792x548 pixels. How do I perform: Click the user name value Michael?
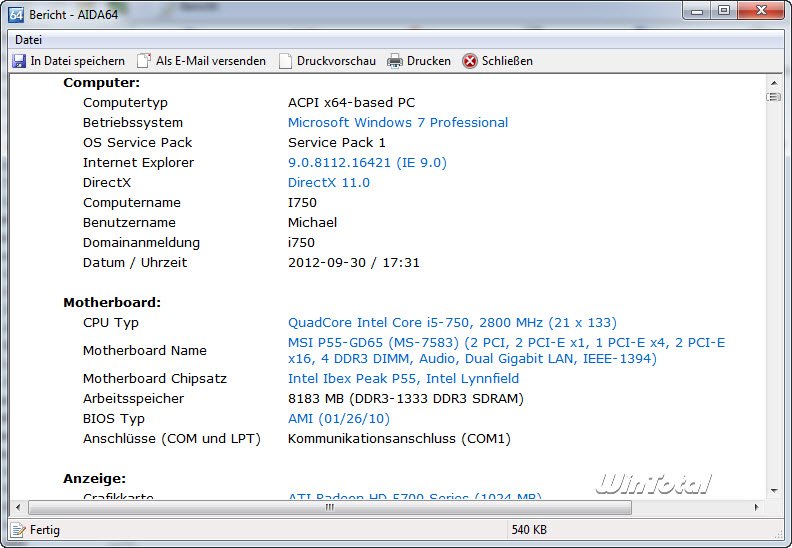(x=312, y=223)
